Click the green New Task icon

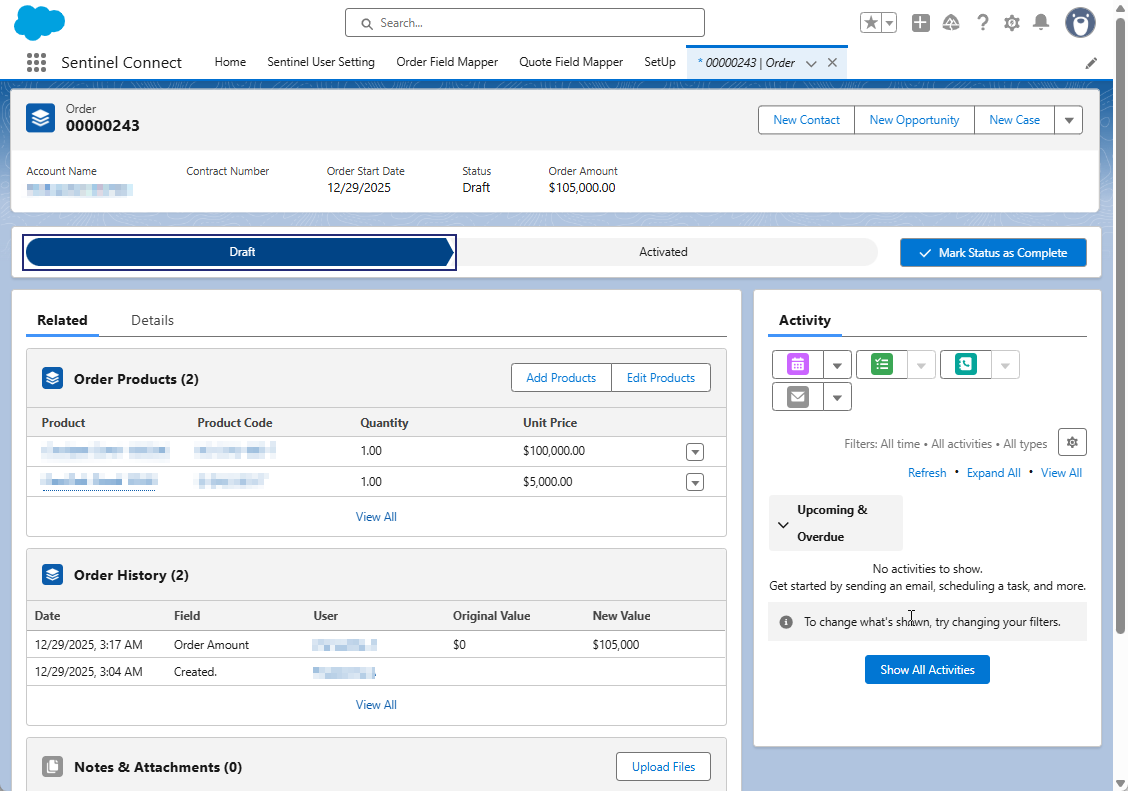pyautogui.click(x=881, y=365)
